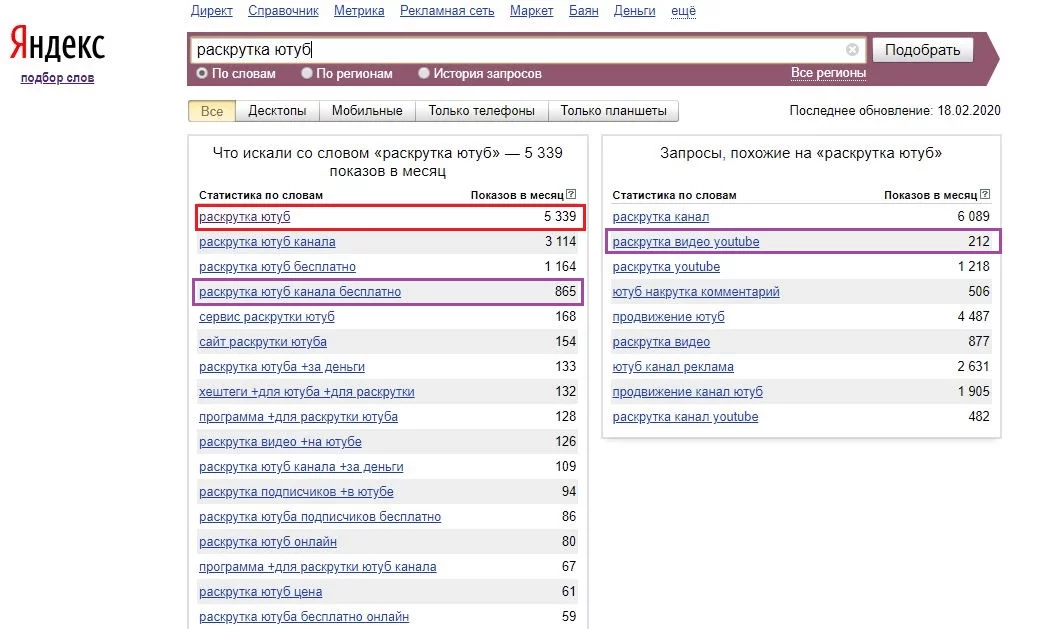Open the раскрутка видео youtube link
The image size is (1053, 629).
[x=686, y=242]
